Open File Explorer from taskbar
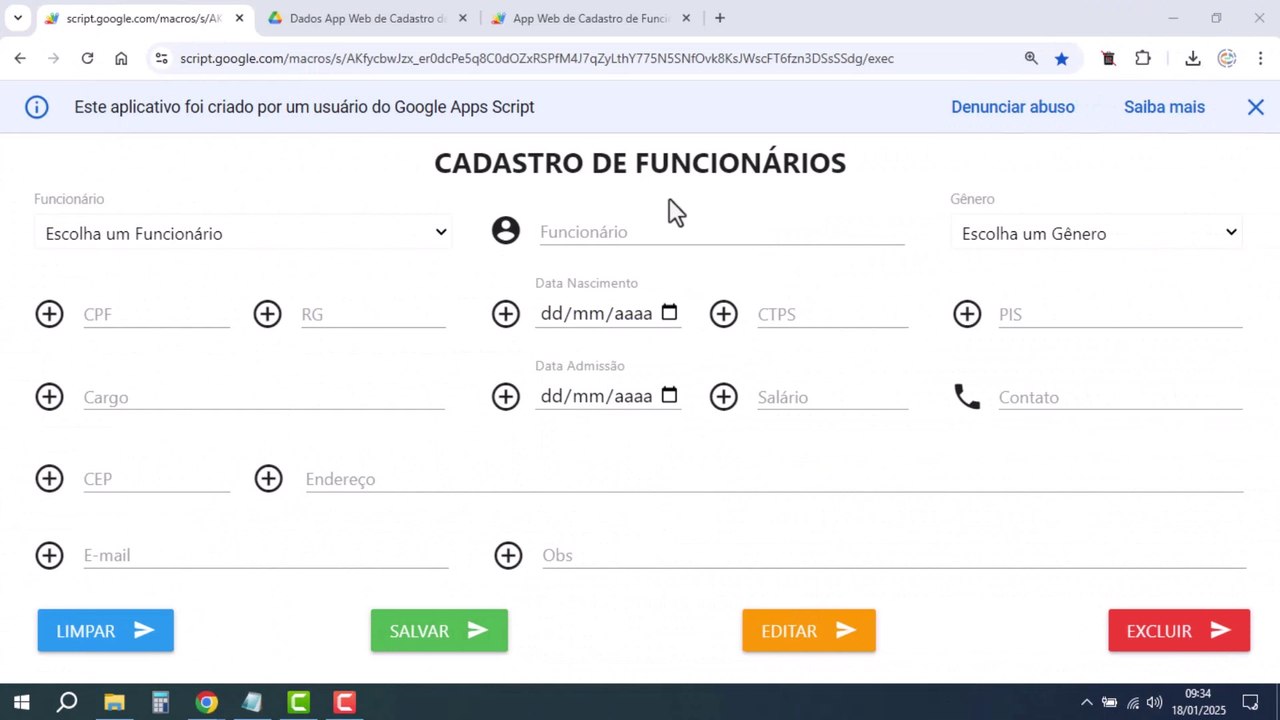This screenshot has height=720, width=1280. 114,702
